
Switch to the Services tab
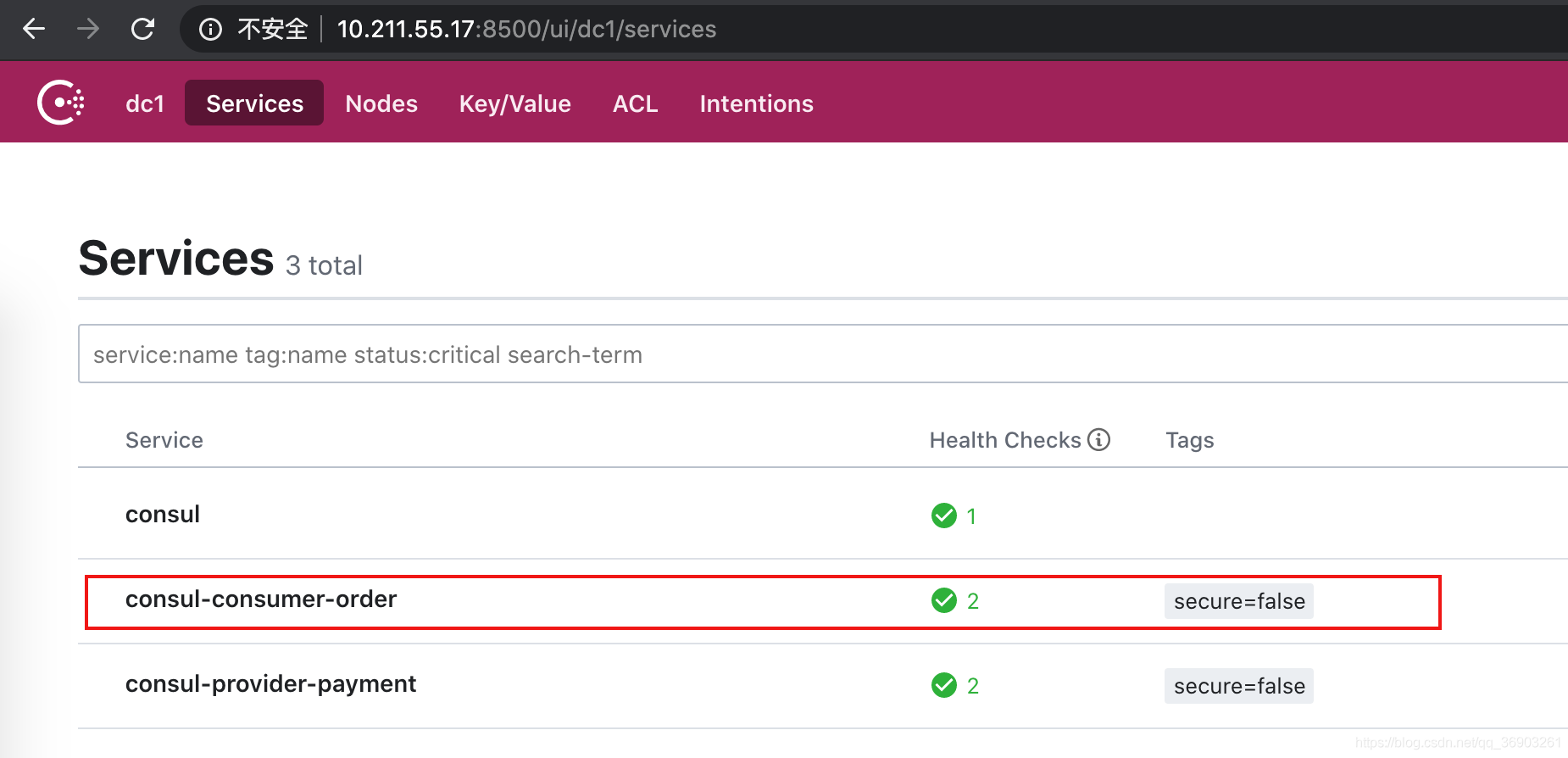point(254,103)
